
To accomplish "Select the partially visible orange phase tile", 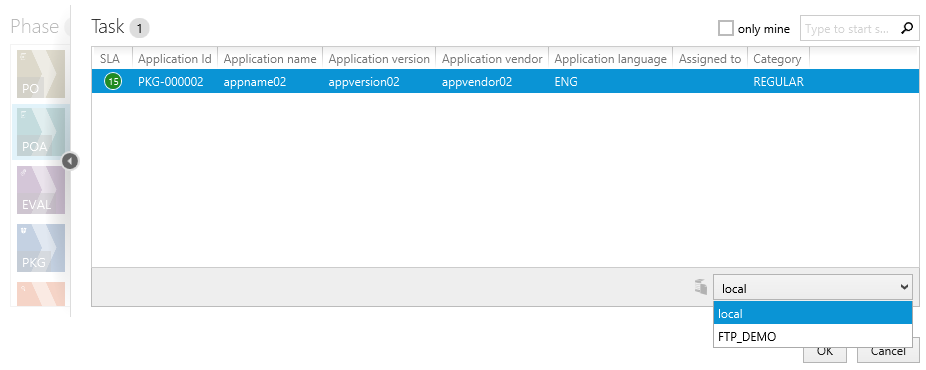I will [41, 294].
